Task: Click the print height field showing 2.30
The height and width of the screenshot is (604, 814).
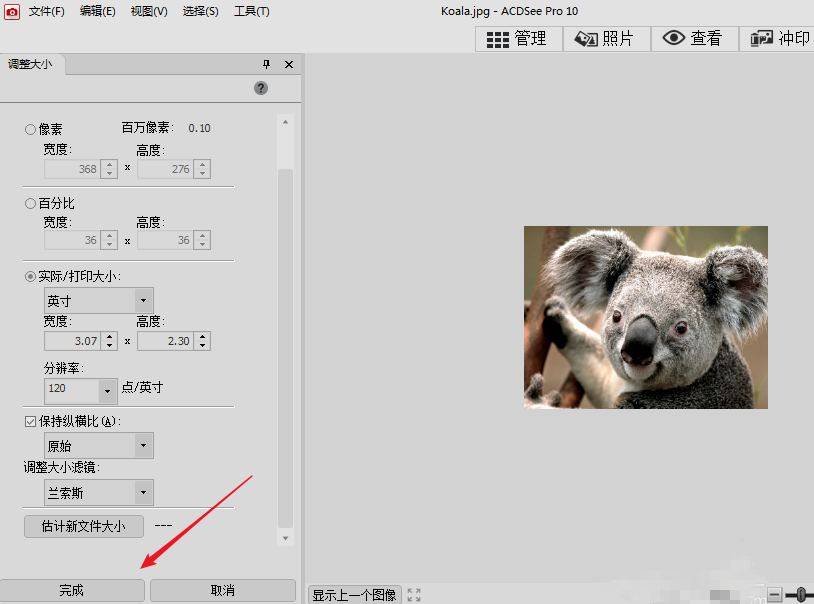Action: [x=165, y=341]
